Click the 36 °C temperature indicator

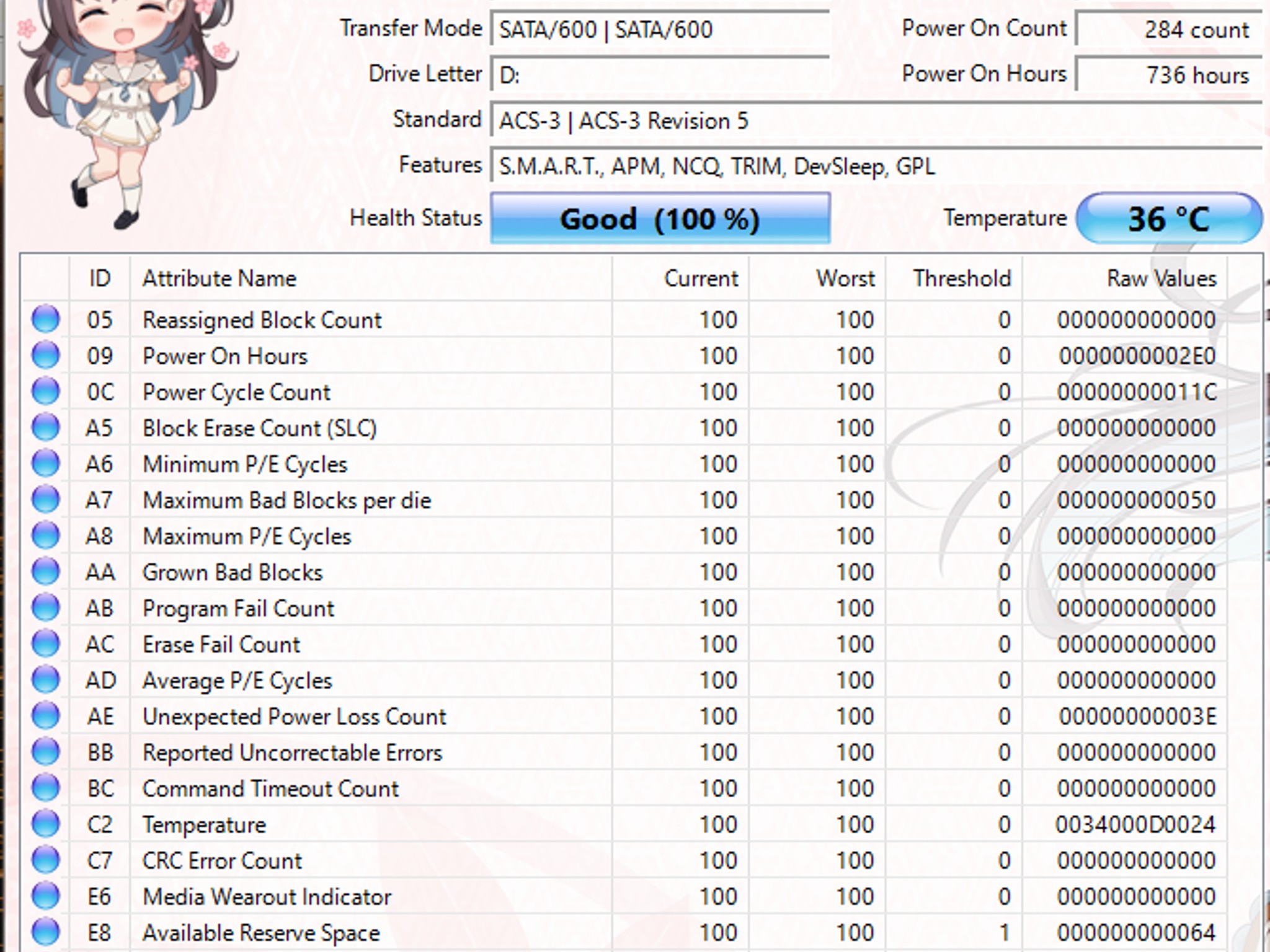pyautogui.click(x=1170, y=218)
